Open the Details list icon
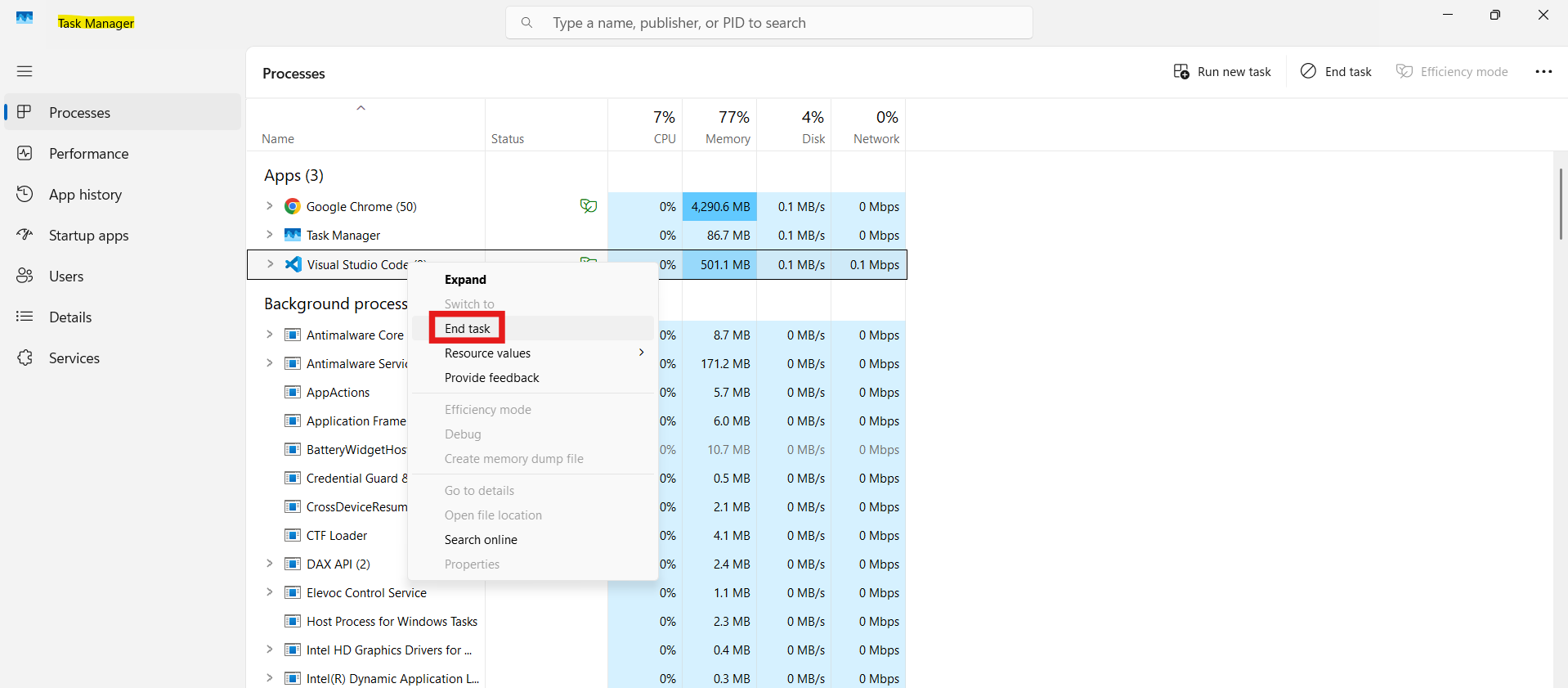Viewport: 1568px width, 688px height. [25, 317]
